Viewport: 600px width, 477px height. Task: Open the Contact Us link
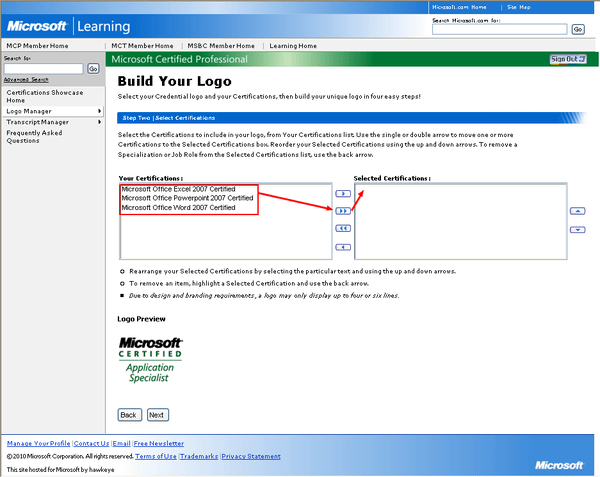click(91, 444)
